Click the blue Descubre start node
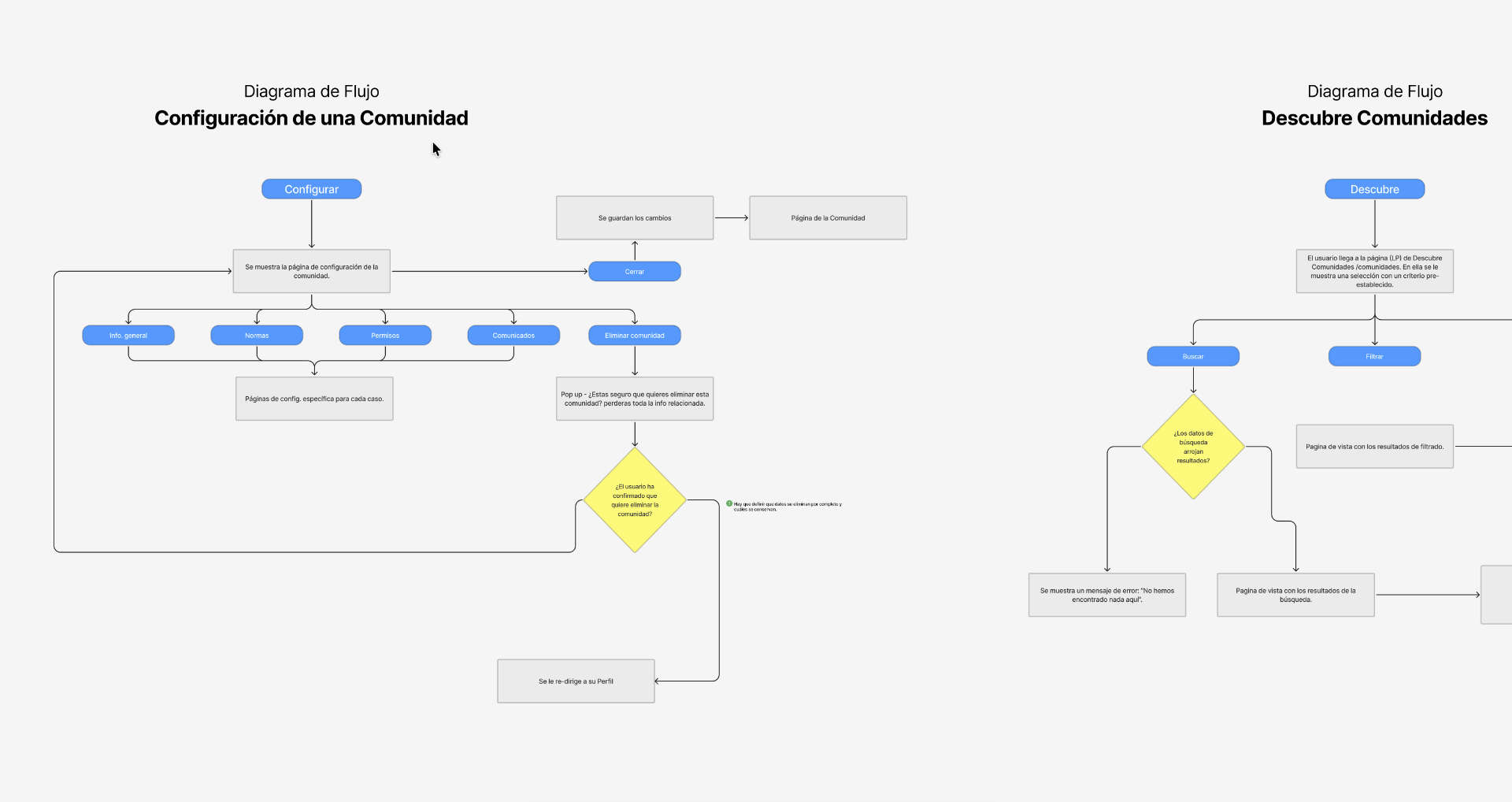Screen dimensions: 1512x802 pos(1374,189)
